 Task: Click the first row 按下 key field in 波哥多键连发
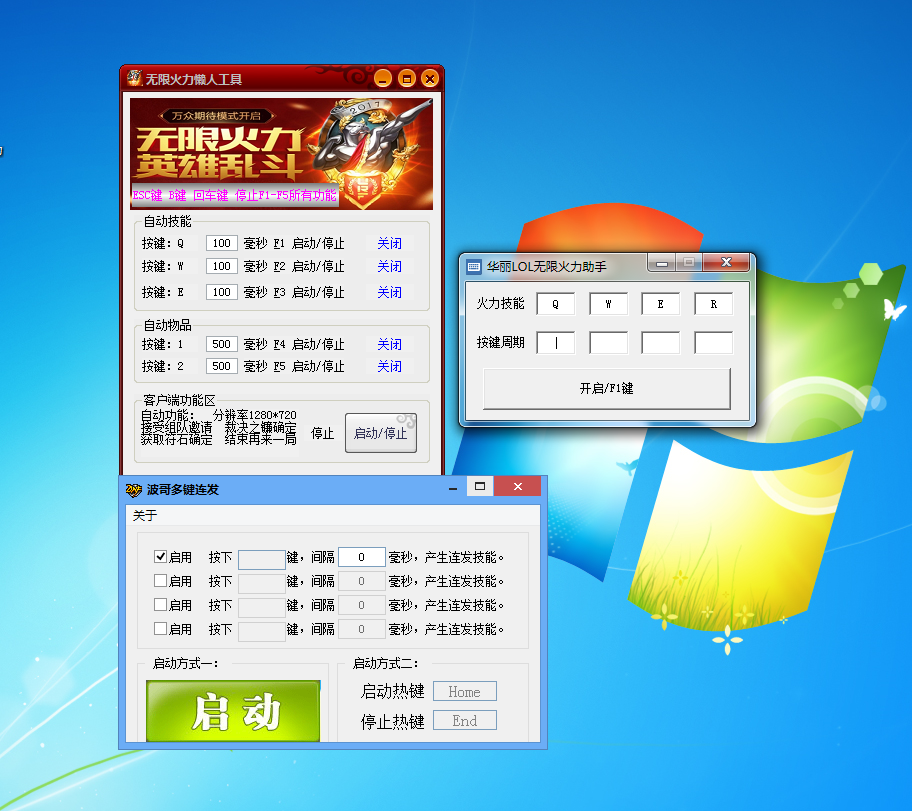pos(262,560)
